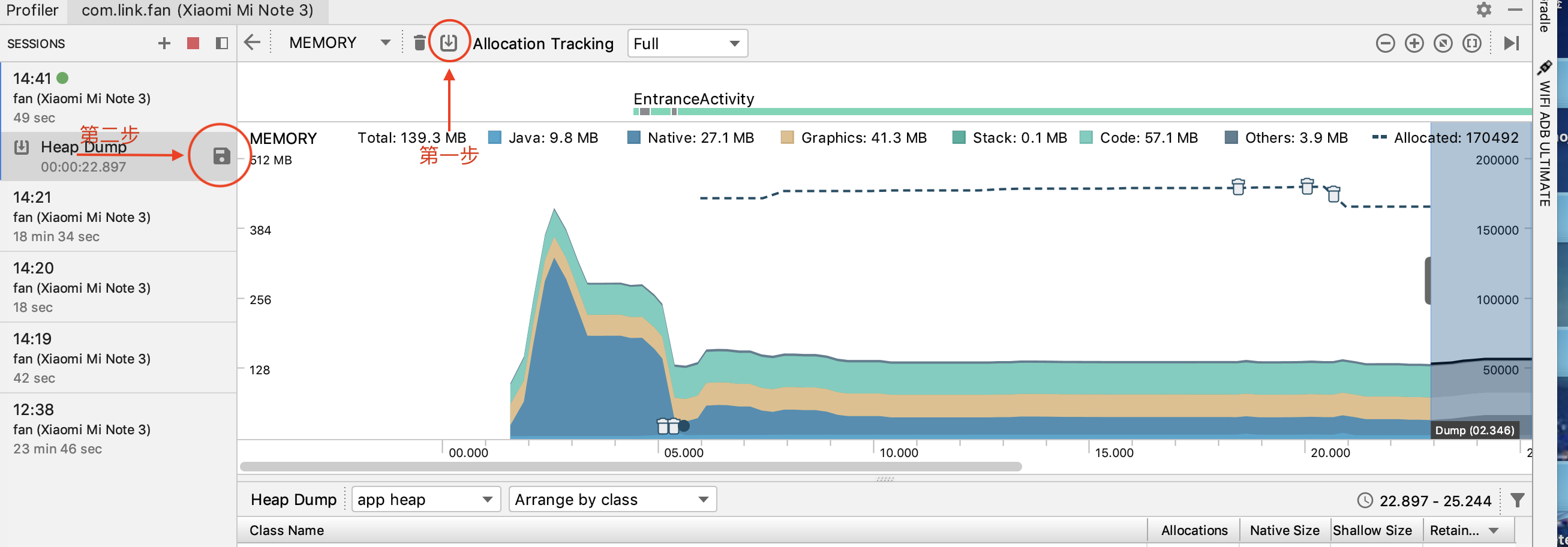This screenshot has width=1568, height=547.
Task: Select the 14:20 session of 18 sec
Action: tap(118, 287)
